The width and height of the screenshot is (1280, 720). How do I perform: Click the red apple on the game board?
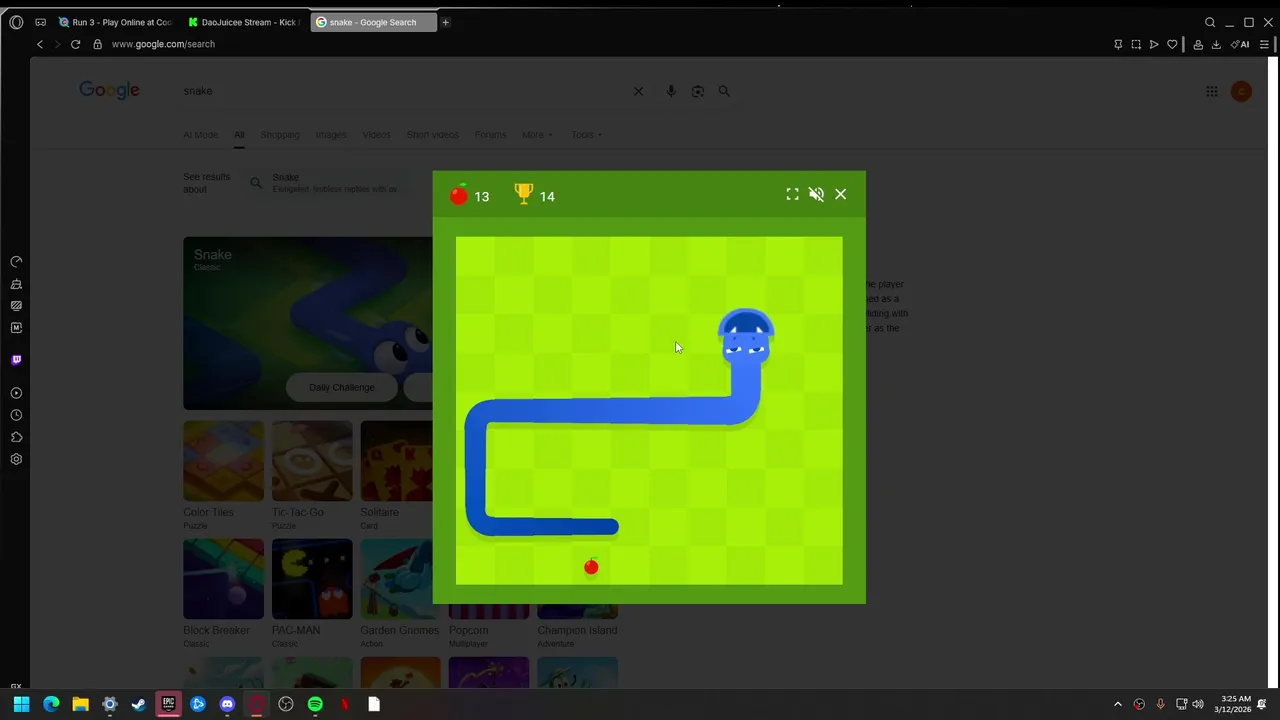591,567
